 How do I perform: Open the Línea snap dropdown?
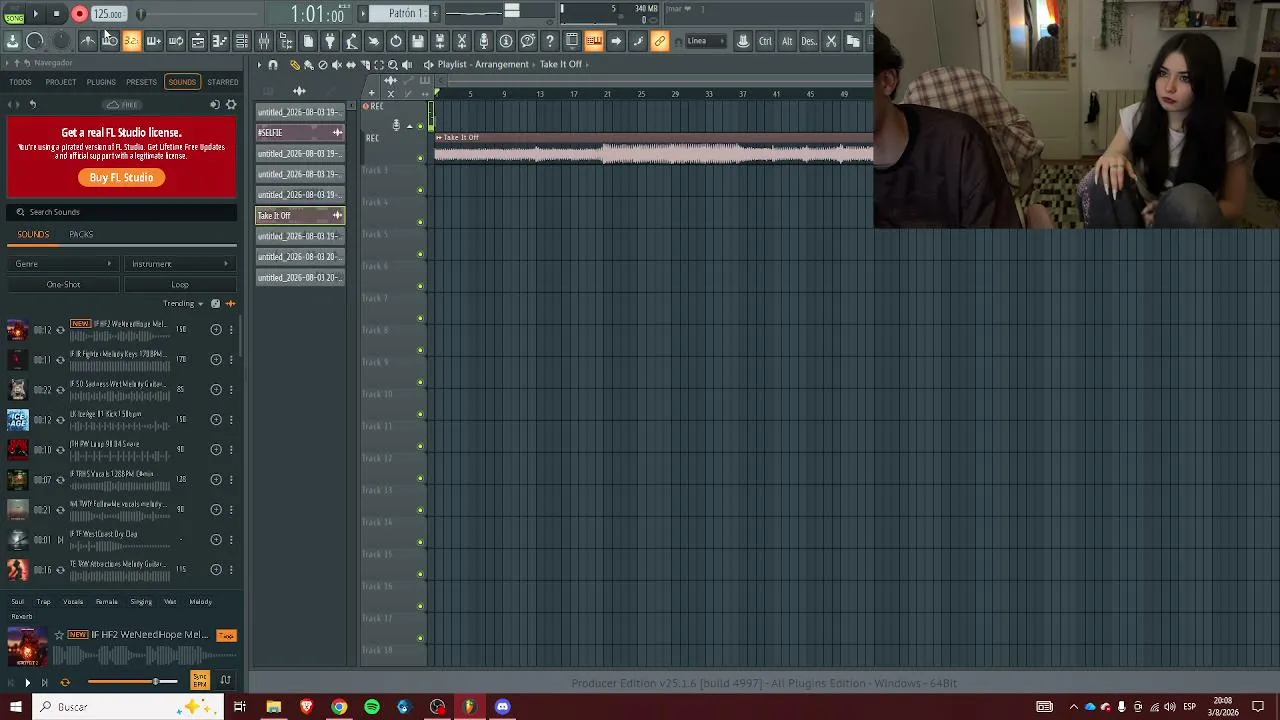[705, 41]
